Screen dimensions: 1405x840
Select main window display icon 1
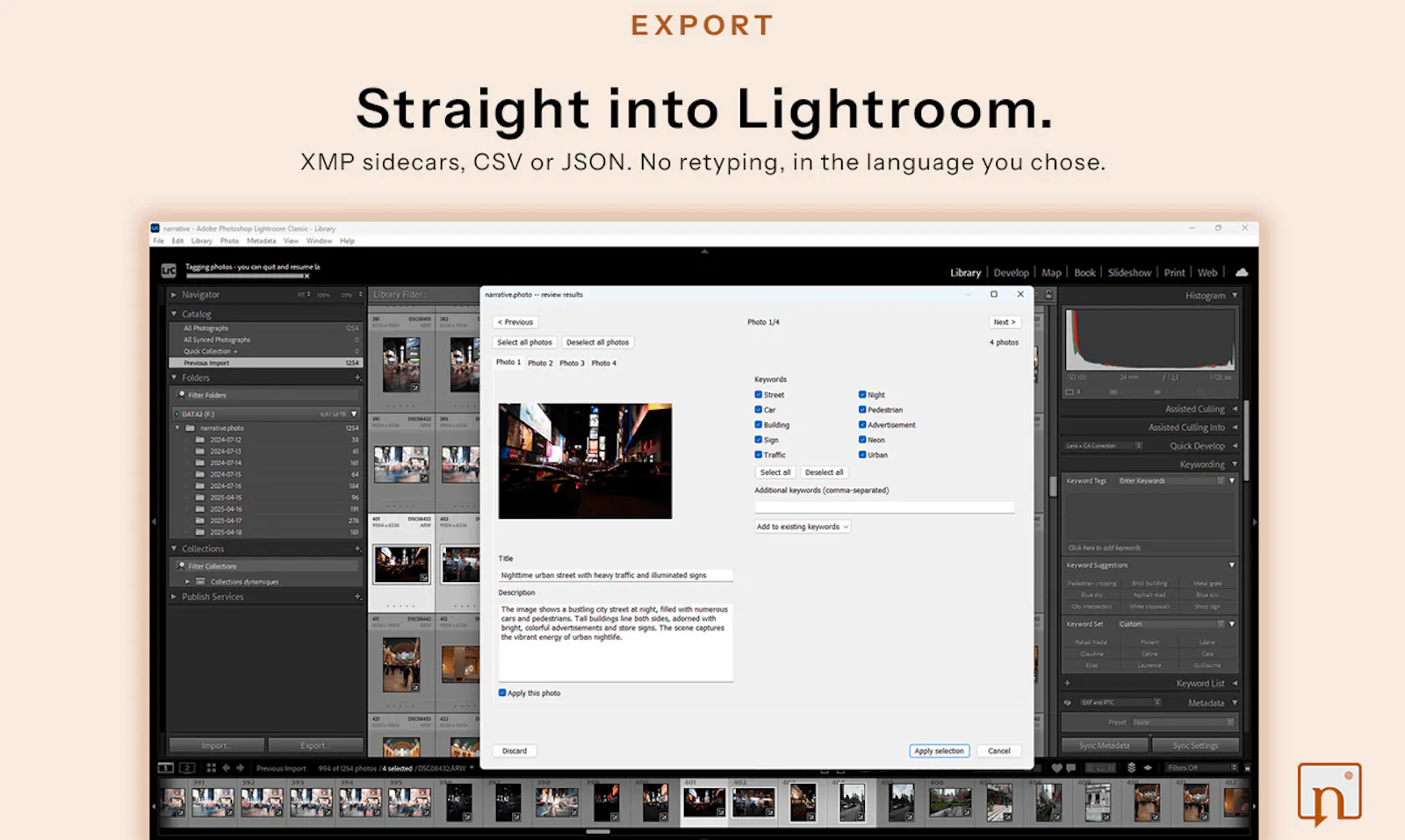[x=166, y=767]
